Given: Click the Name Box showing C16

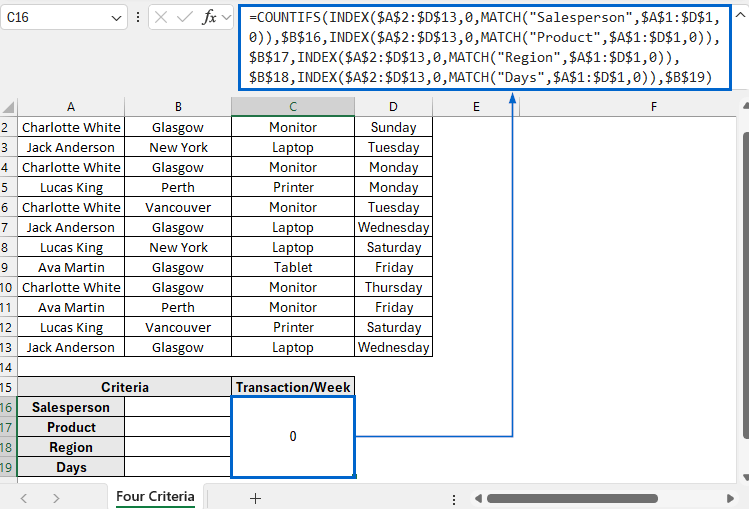Looking at the screenshot, I should coord(50,18).
